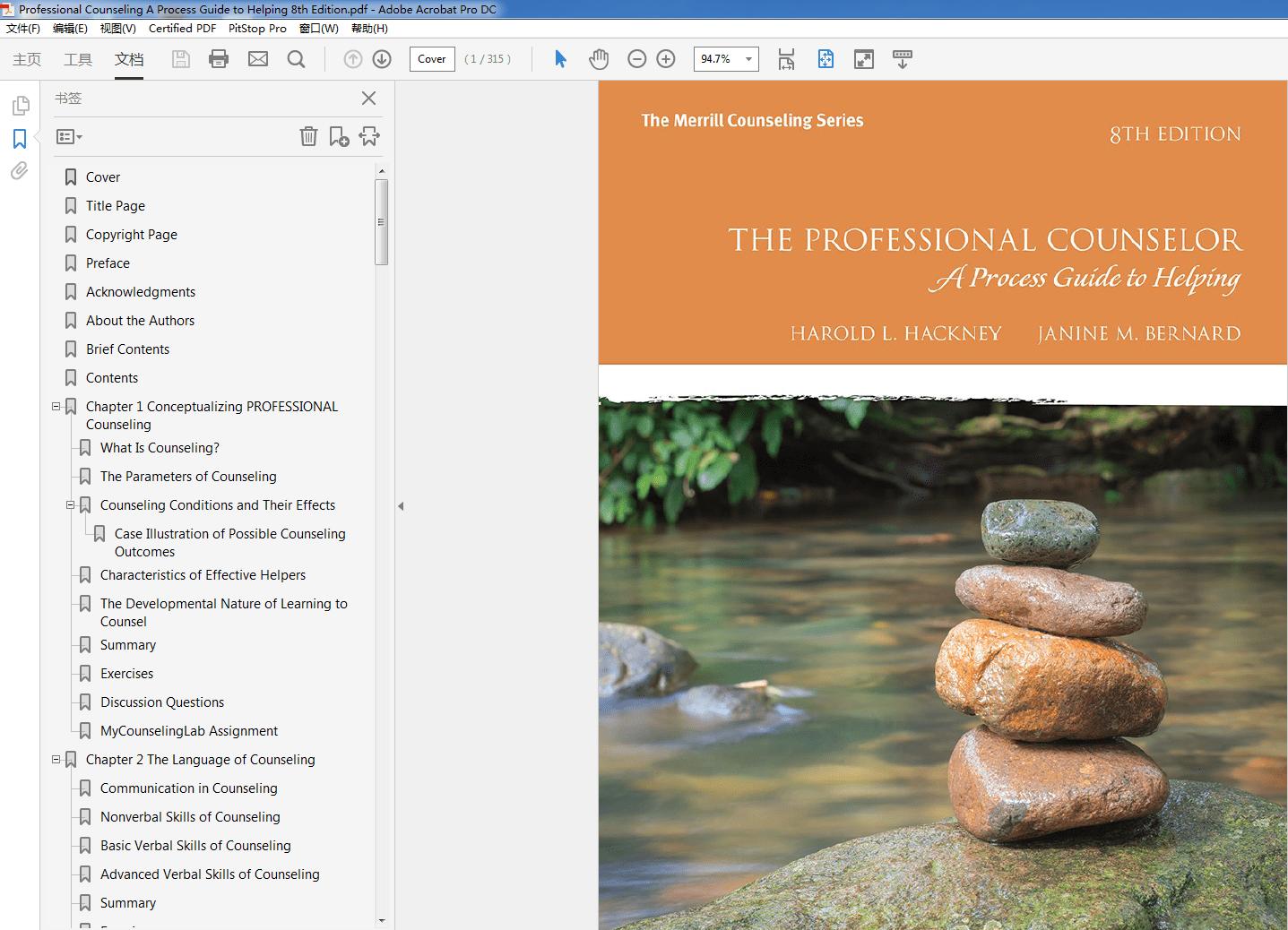
Task: Open the page thumbnails panel icon
Action: [20, 106]
